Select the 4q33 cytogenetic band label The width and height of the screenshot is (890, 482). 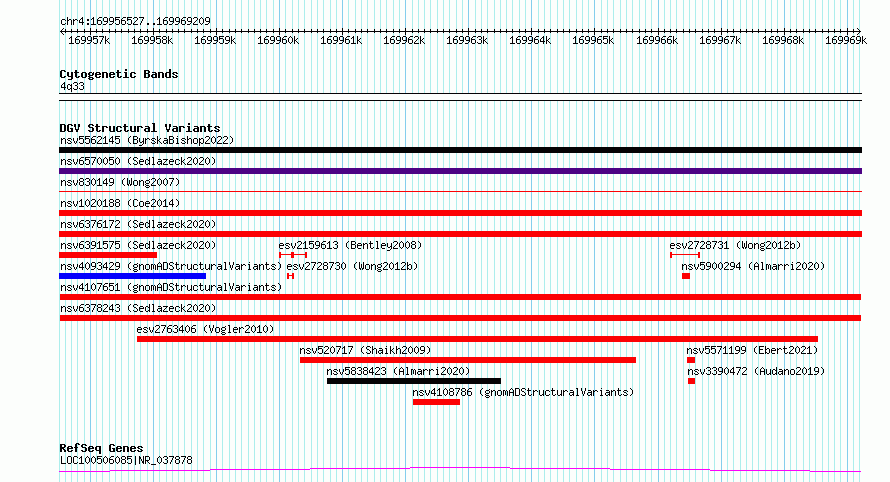pyautogui.click(x=72, y=87)
